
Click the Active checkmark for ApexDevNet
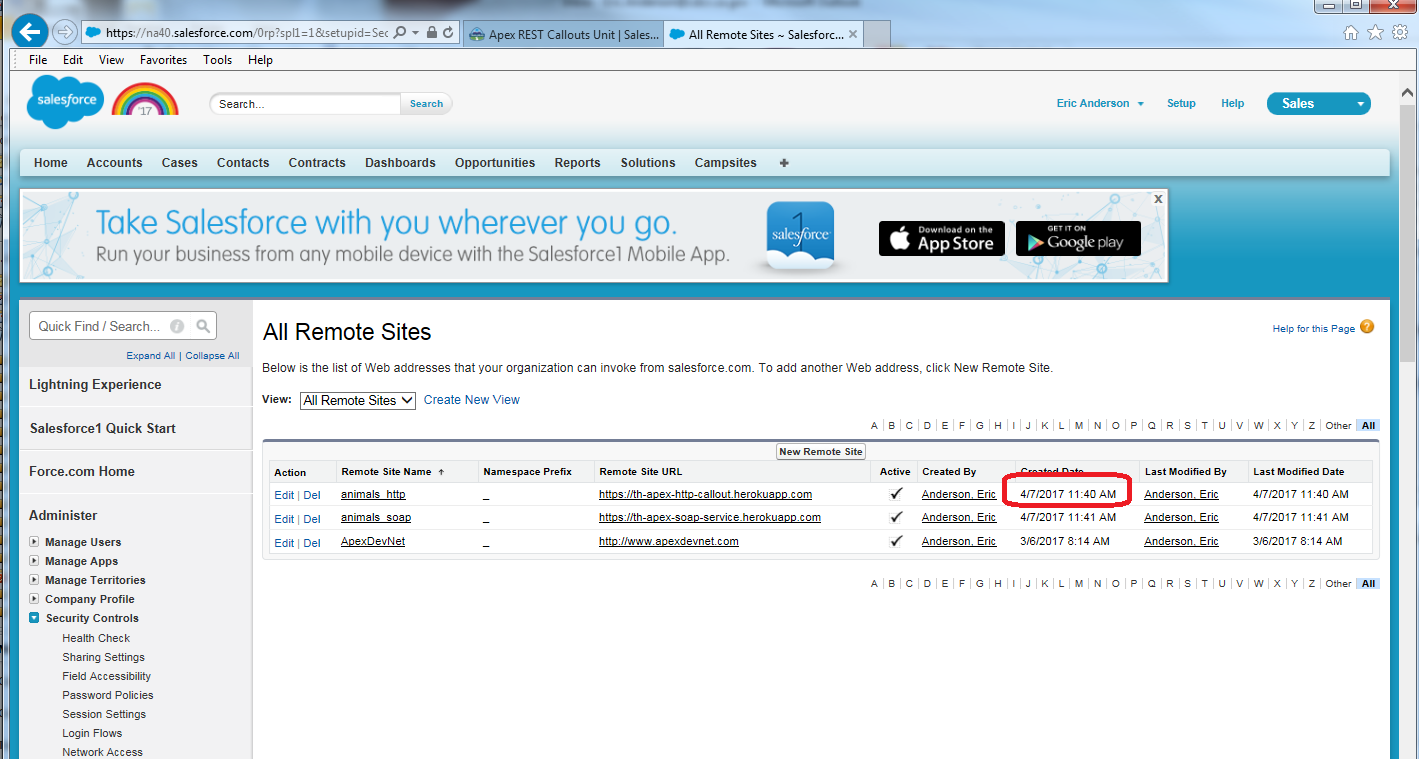pos(896,541)
